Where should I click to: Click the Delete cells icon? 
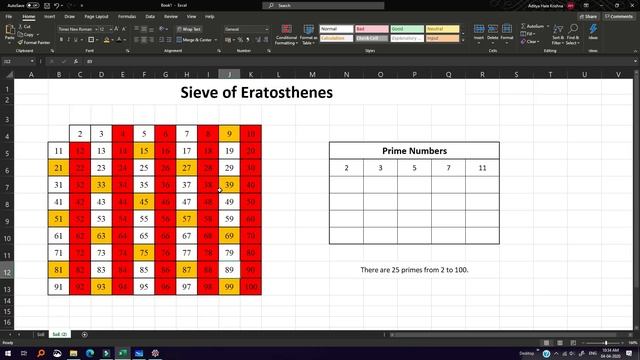(493, 29)
